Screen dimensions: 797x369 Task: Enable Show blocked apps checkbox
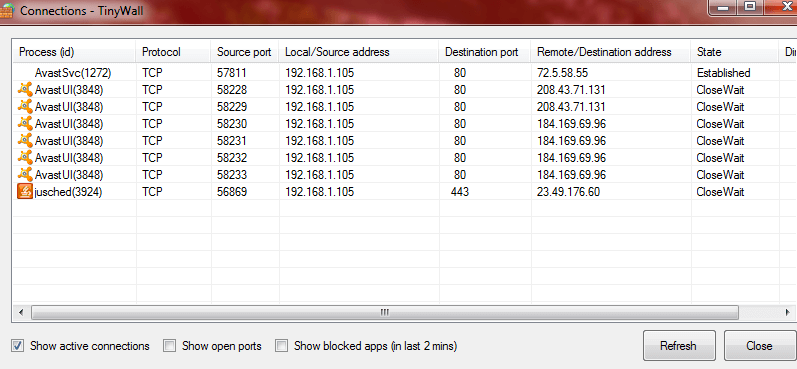(282, 346)
